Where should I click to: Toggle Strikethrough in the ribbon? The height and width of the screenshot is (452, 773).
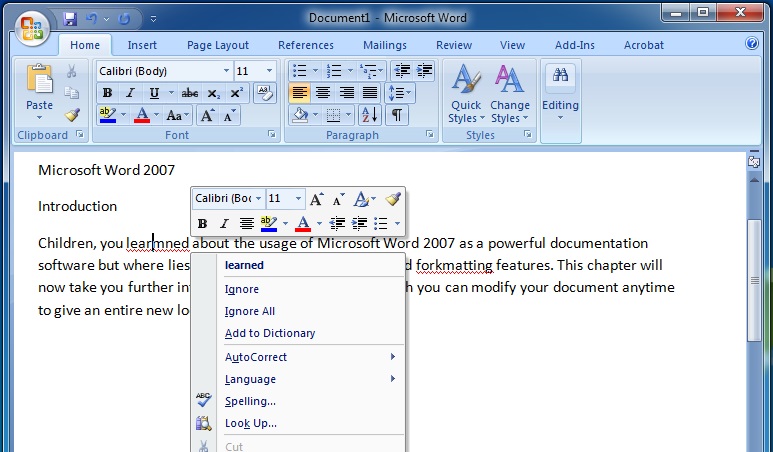click(x=190, y=93)
